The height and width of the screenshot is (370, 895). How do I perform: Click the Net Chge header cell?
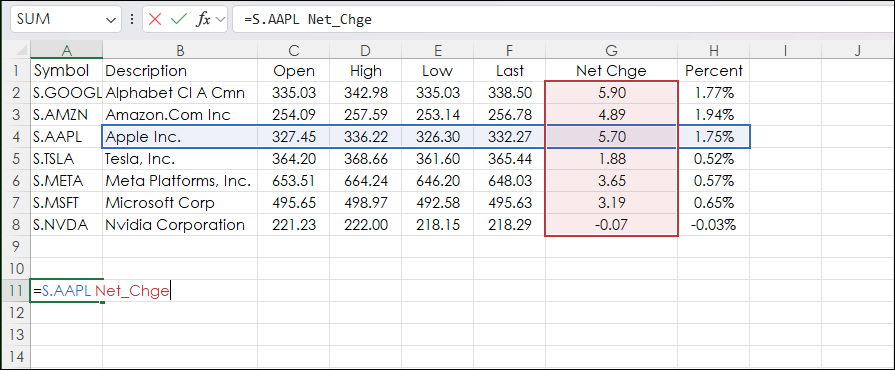tap(611, 71)
